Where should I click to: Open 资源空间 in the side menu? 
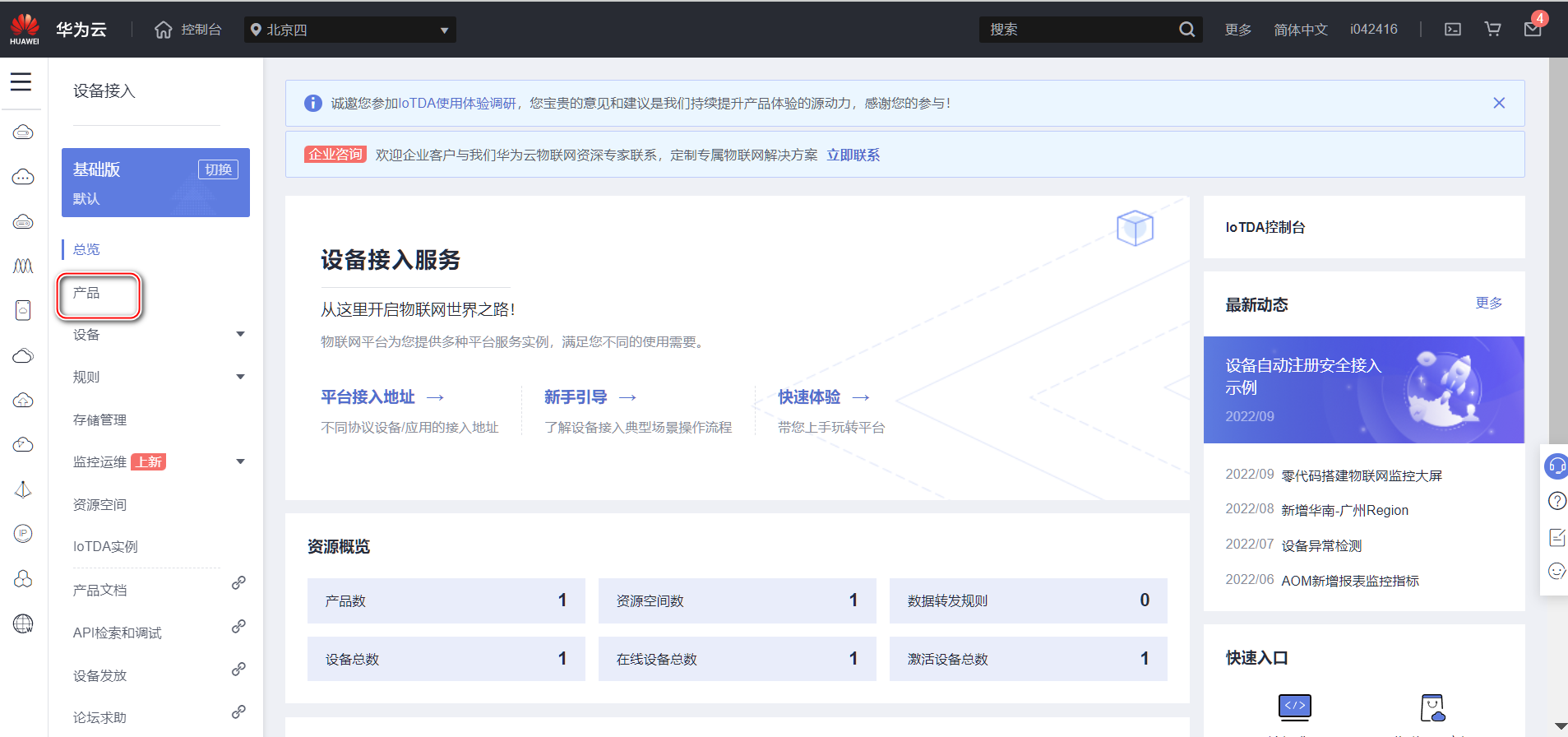point(99,504)
